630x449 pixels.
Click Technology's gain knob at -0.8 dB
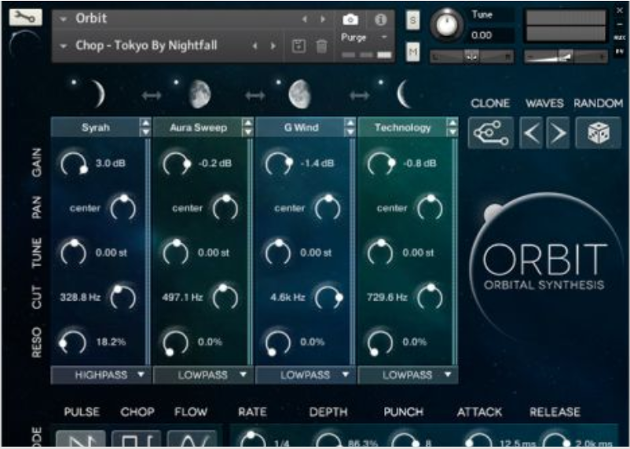click(x=381, y=163)
